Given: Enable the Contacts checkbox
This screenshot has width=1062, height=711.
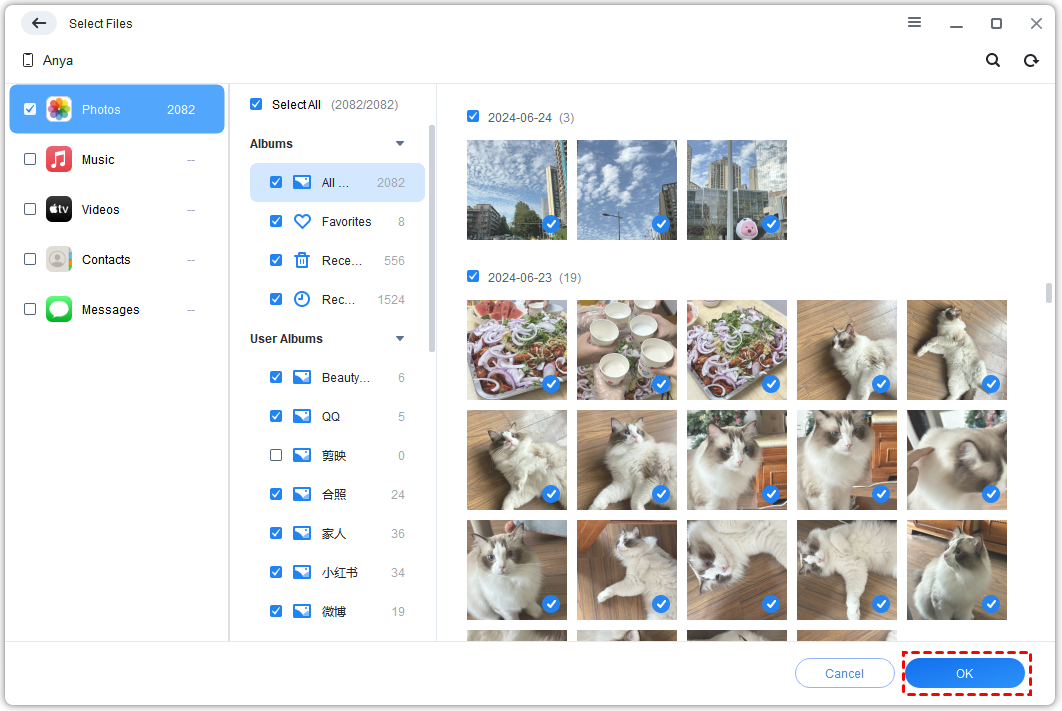Looking at the screenshot, I should tap(30, 259).
